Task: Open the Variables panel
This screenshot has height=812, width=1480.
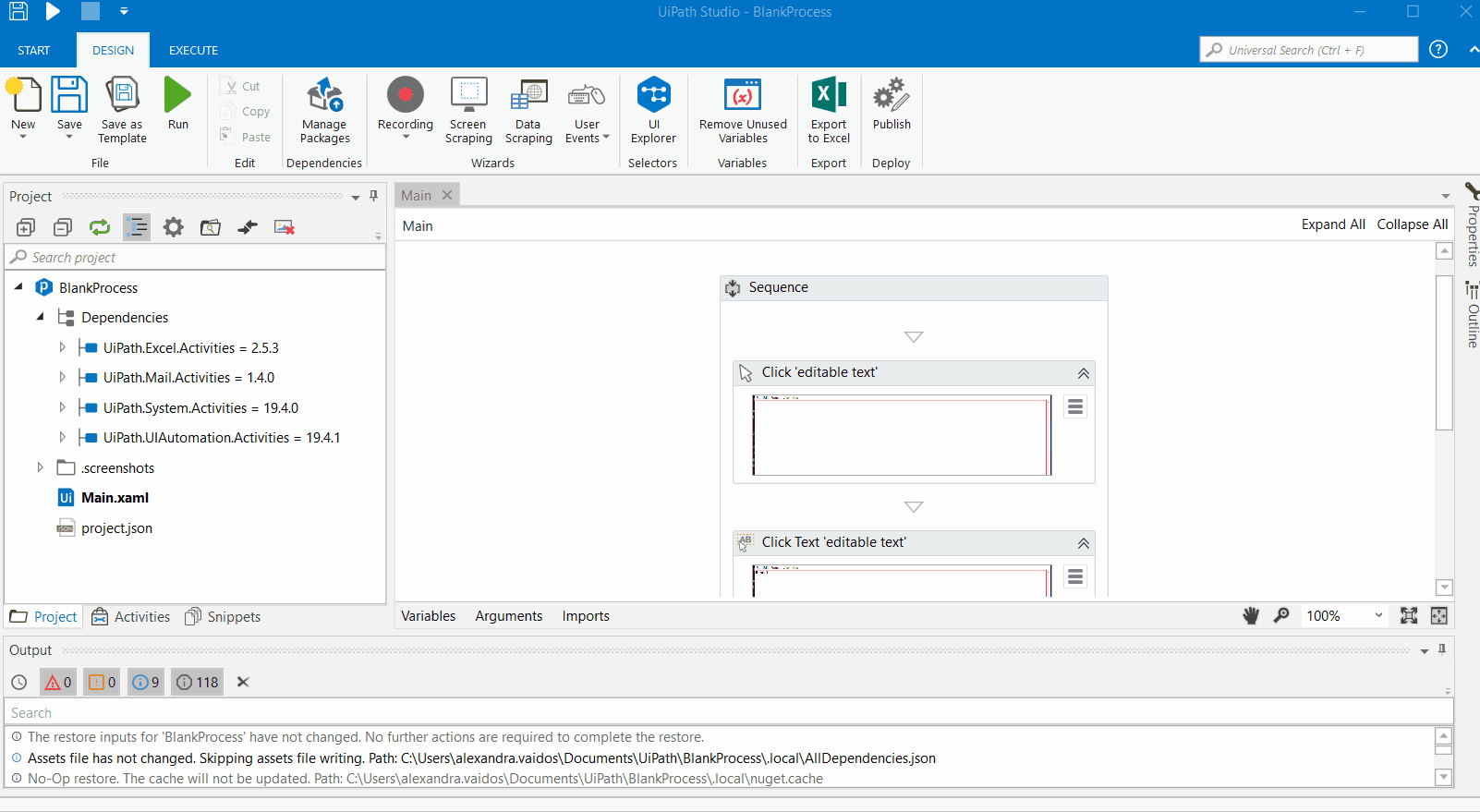Action: pyautogui.click(x=428, y=616)
